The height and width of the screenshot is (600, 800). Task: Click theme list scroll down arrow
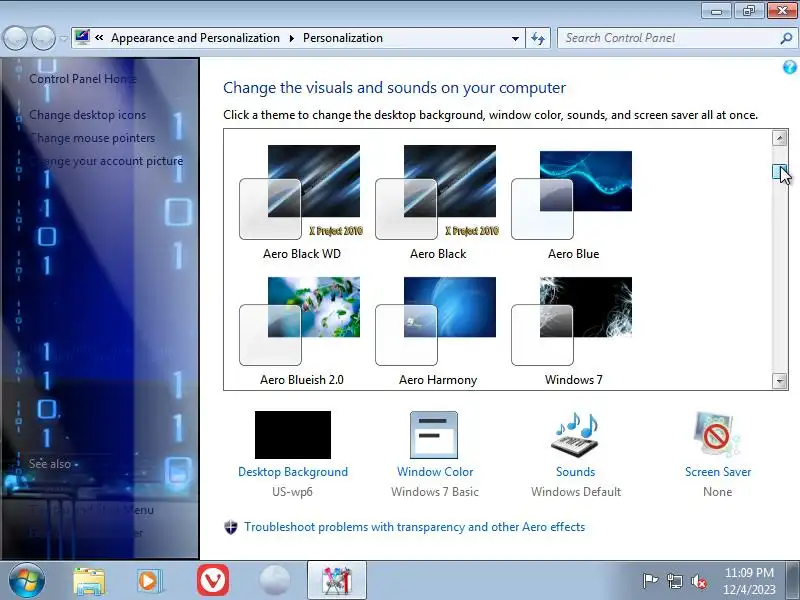click(x=779, y=381)
